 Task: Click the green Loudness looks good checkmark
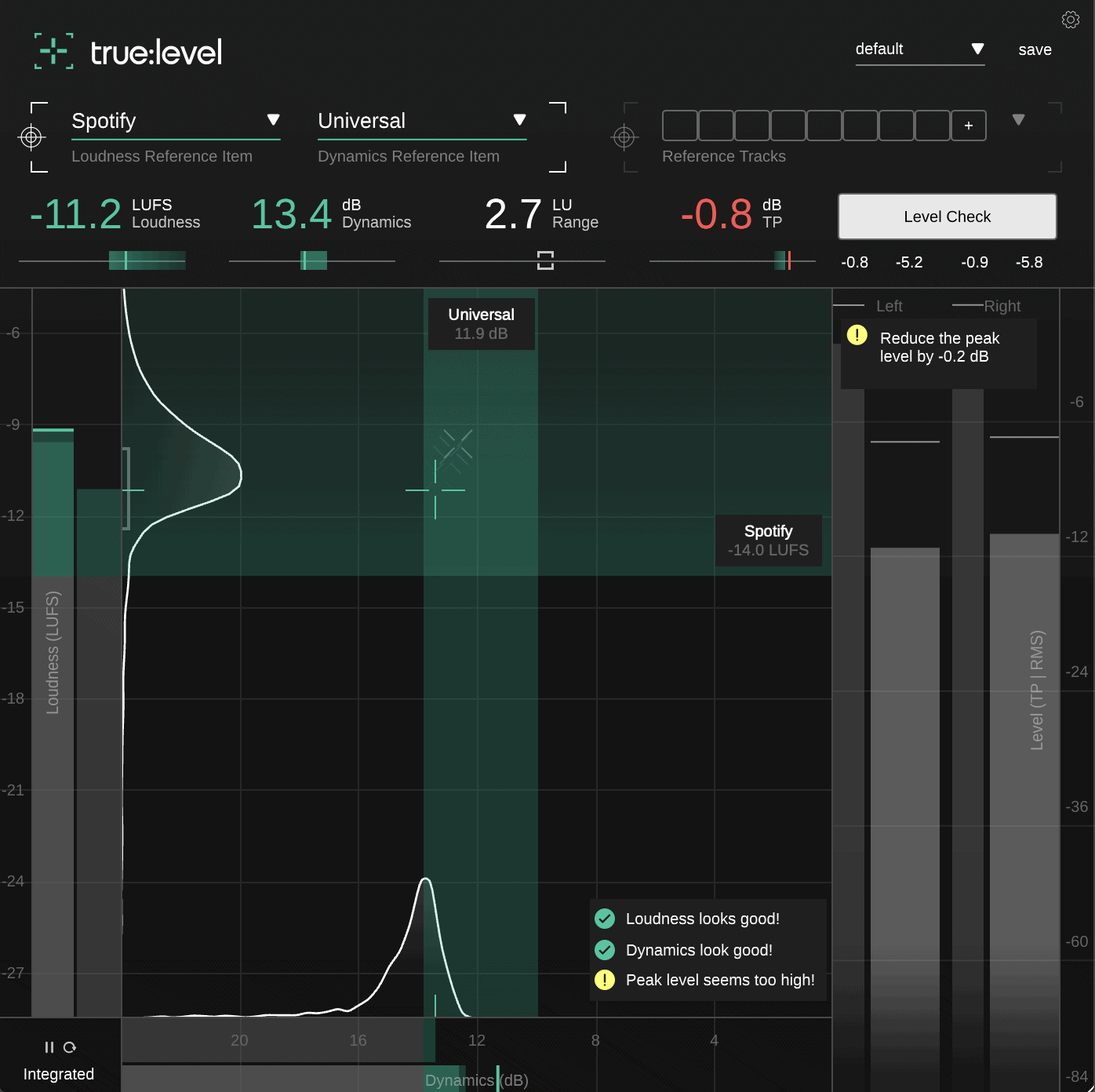click(605, 919)
